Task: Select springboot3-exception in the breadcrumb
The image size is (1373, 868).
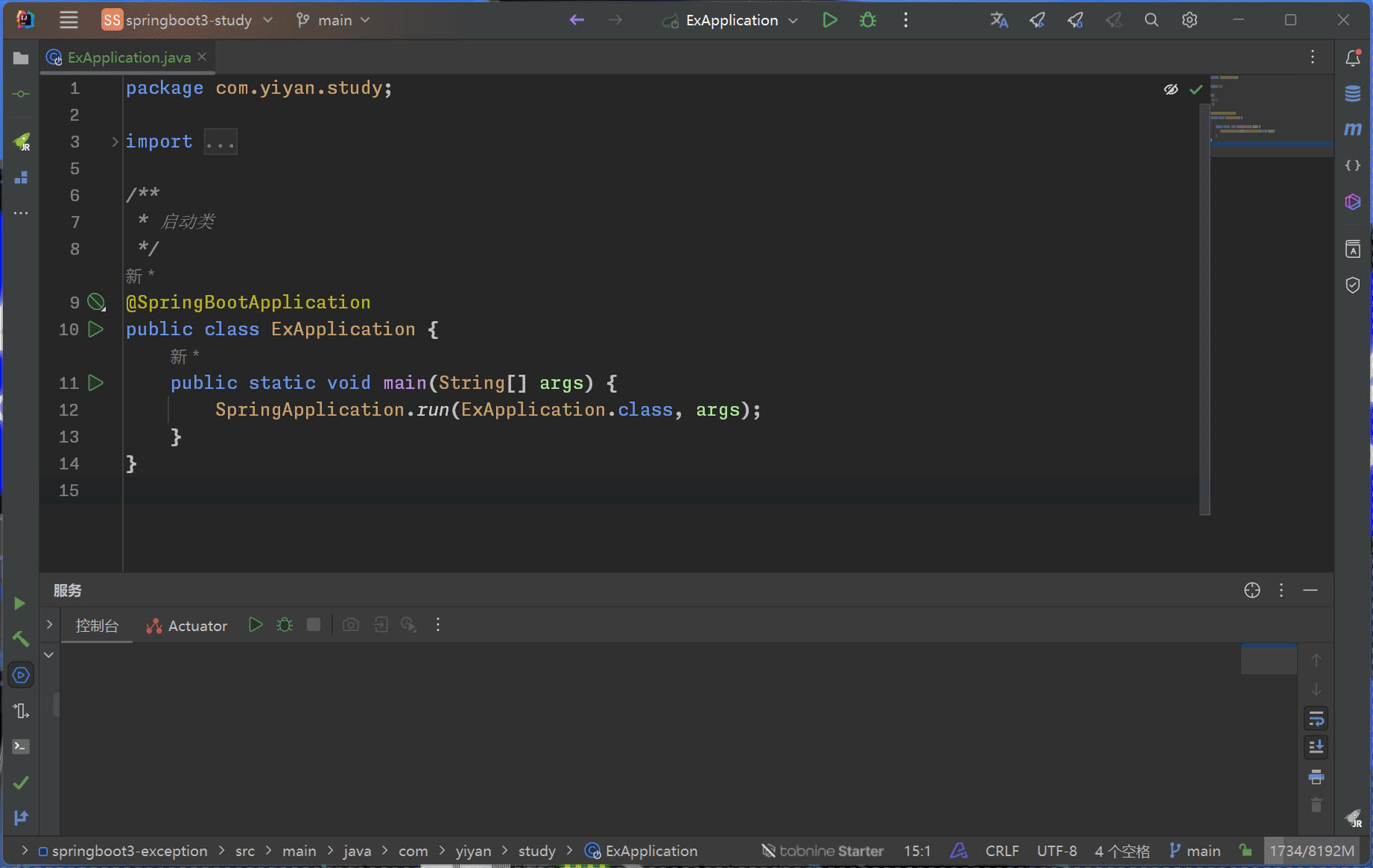Action: coord(123,851)
